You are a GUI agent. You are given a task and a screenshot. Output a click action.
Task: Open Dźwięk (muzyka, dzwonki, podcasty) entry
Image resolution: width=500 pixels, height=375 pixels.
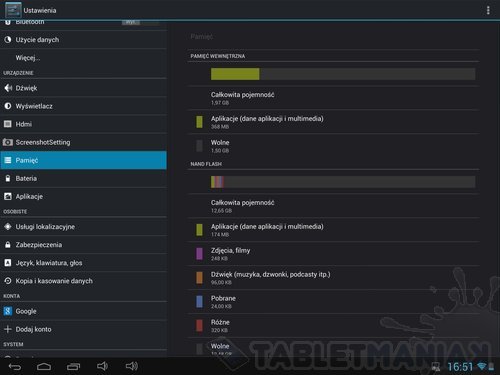pyautogui.click(x=333, y=278)
